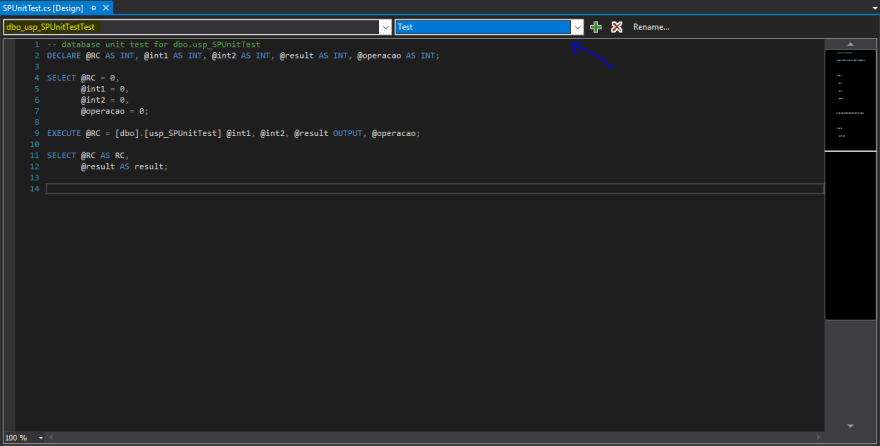
Task: Click the horizontal scroll left arrow
Action: pos(51,438)
